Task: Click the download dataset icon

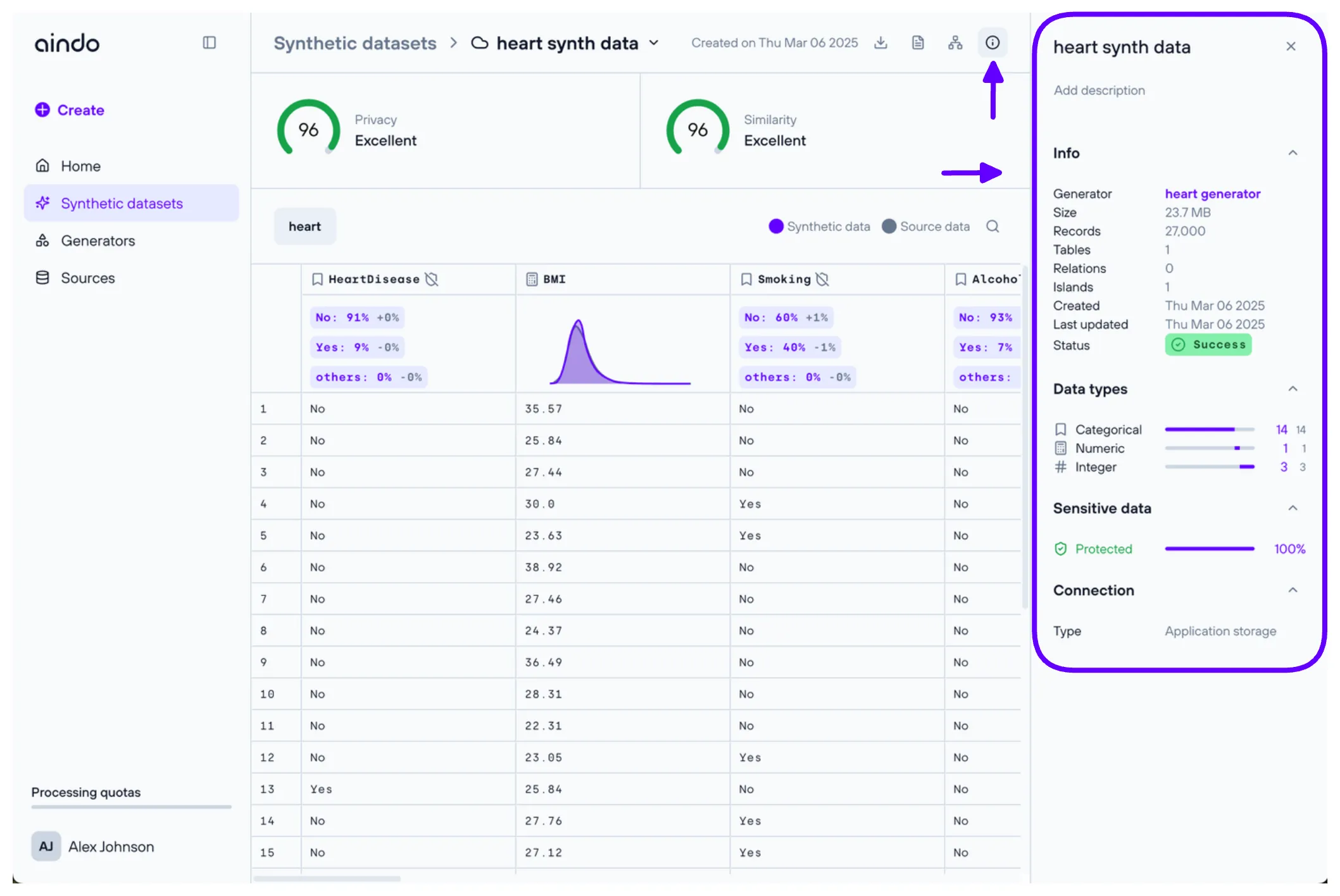Action: click(880, 43)
